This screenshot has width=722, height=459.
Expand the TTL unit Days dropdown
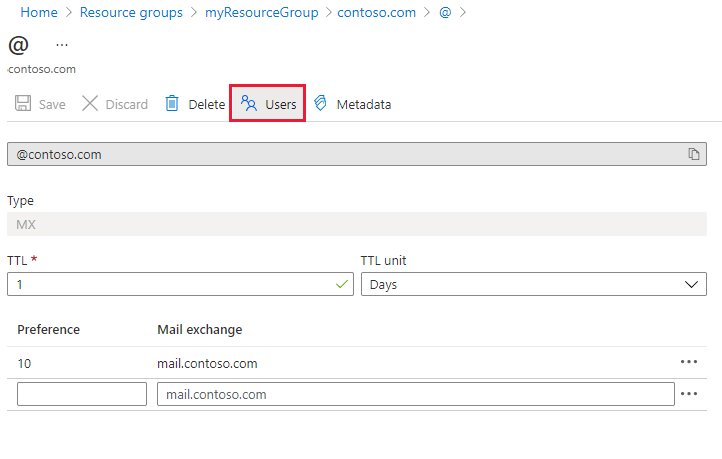coord(532,285)
